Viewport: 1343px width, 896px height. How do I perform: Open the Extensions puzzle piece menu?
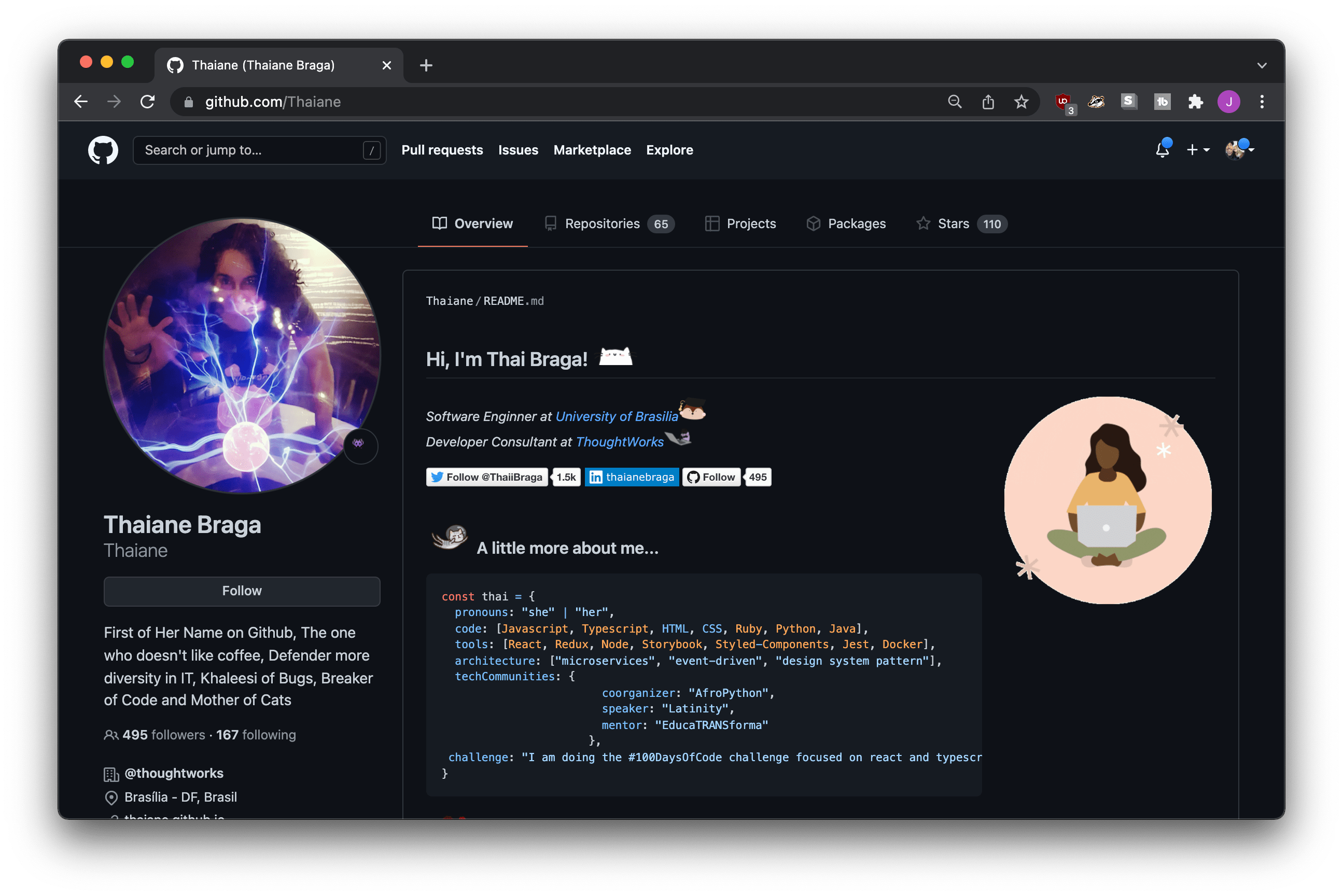[x=1195, y=102]
